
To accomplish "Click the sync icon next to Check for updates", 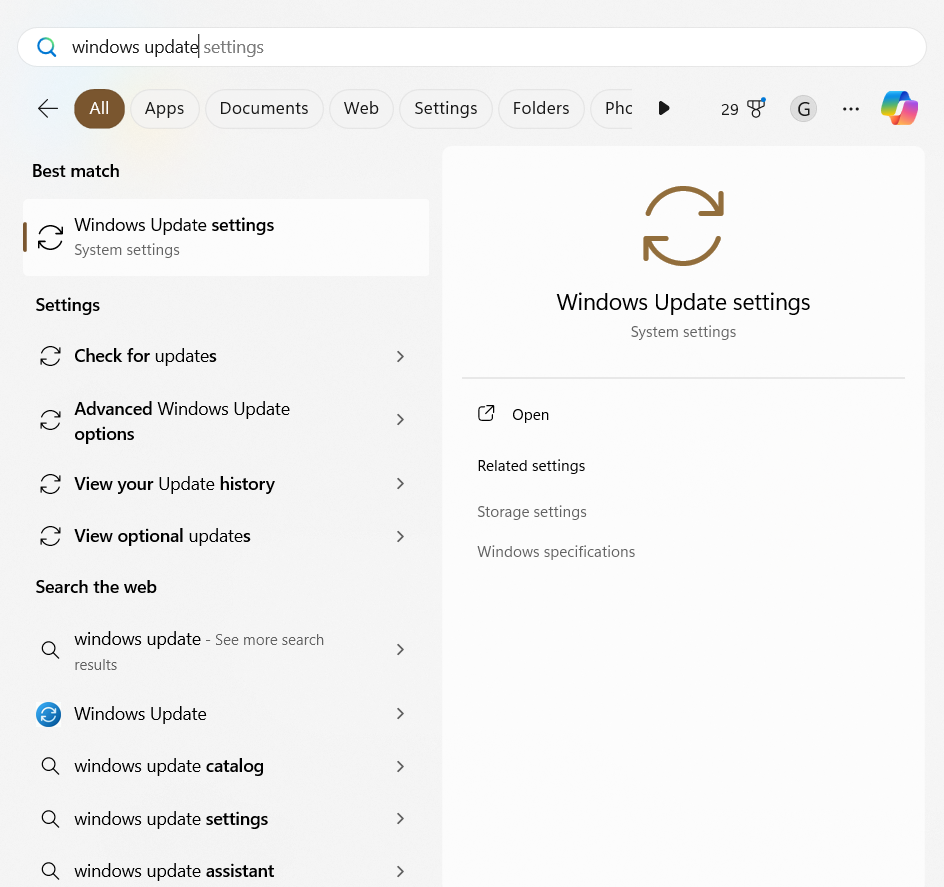I will [50, 356].
